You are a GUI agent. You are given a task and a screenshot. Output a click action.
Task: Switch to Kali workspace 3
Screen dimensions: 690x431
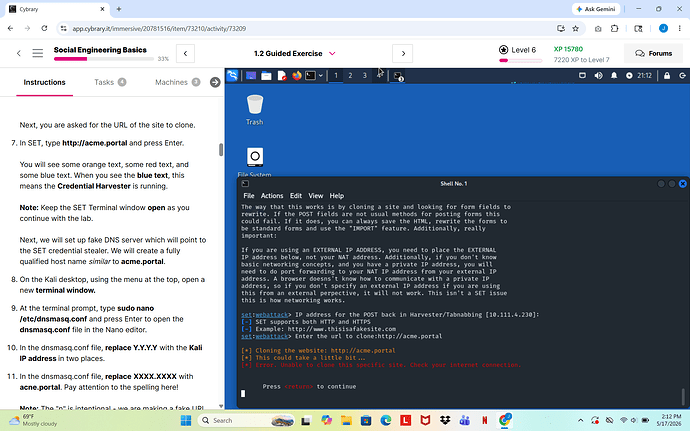pos(364,76)
